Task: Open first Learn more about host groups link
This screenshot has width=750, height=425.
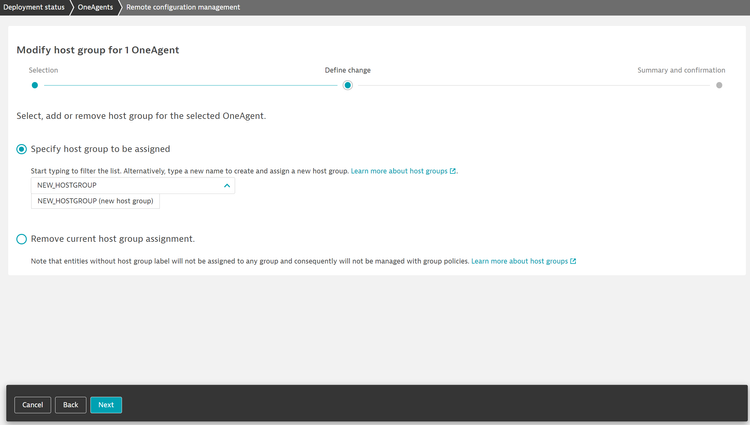Action: point(399,171)
